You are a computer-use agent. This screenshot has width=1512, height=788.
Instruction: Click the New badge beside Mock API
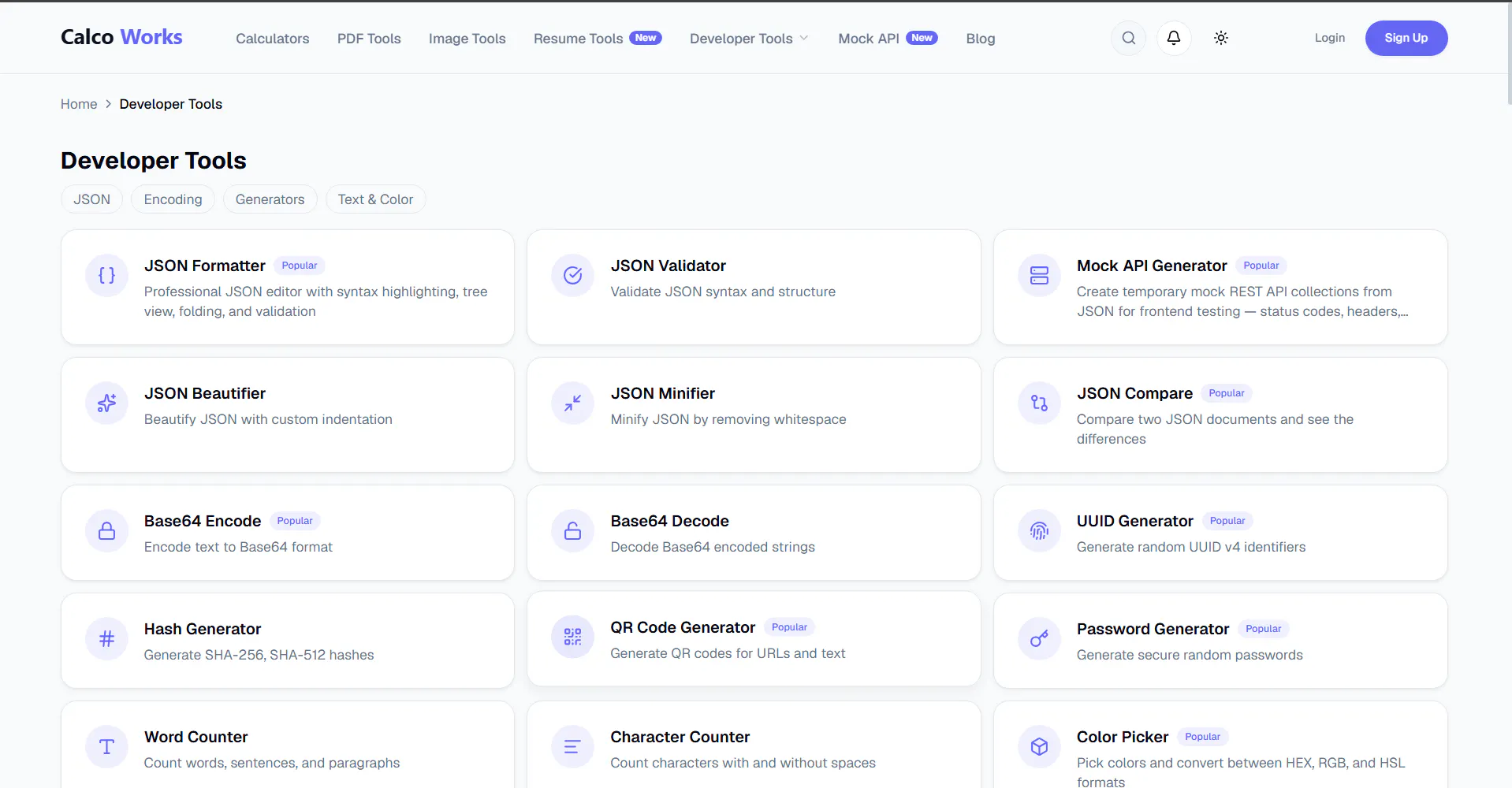[x=922, y=38]
